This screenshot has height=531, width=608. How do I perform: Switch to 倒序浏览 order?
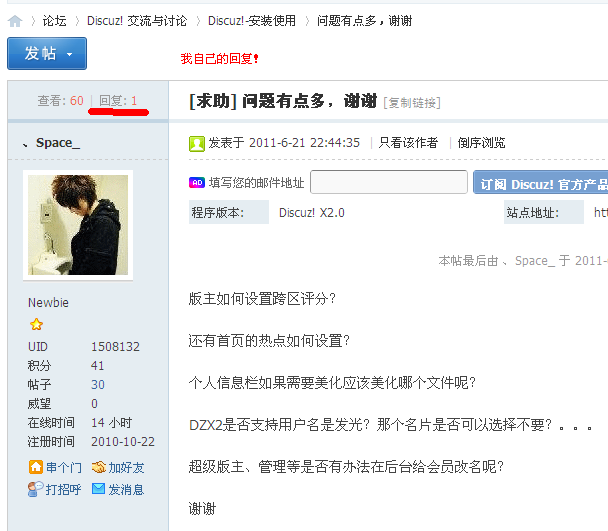coord(481,143)
